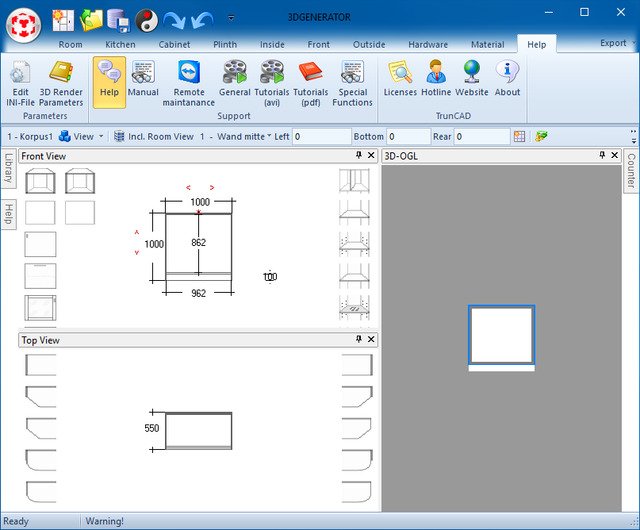Switch to the Kitchen ribbon tab

point(120,44)
